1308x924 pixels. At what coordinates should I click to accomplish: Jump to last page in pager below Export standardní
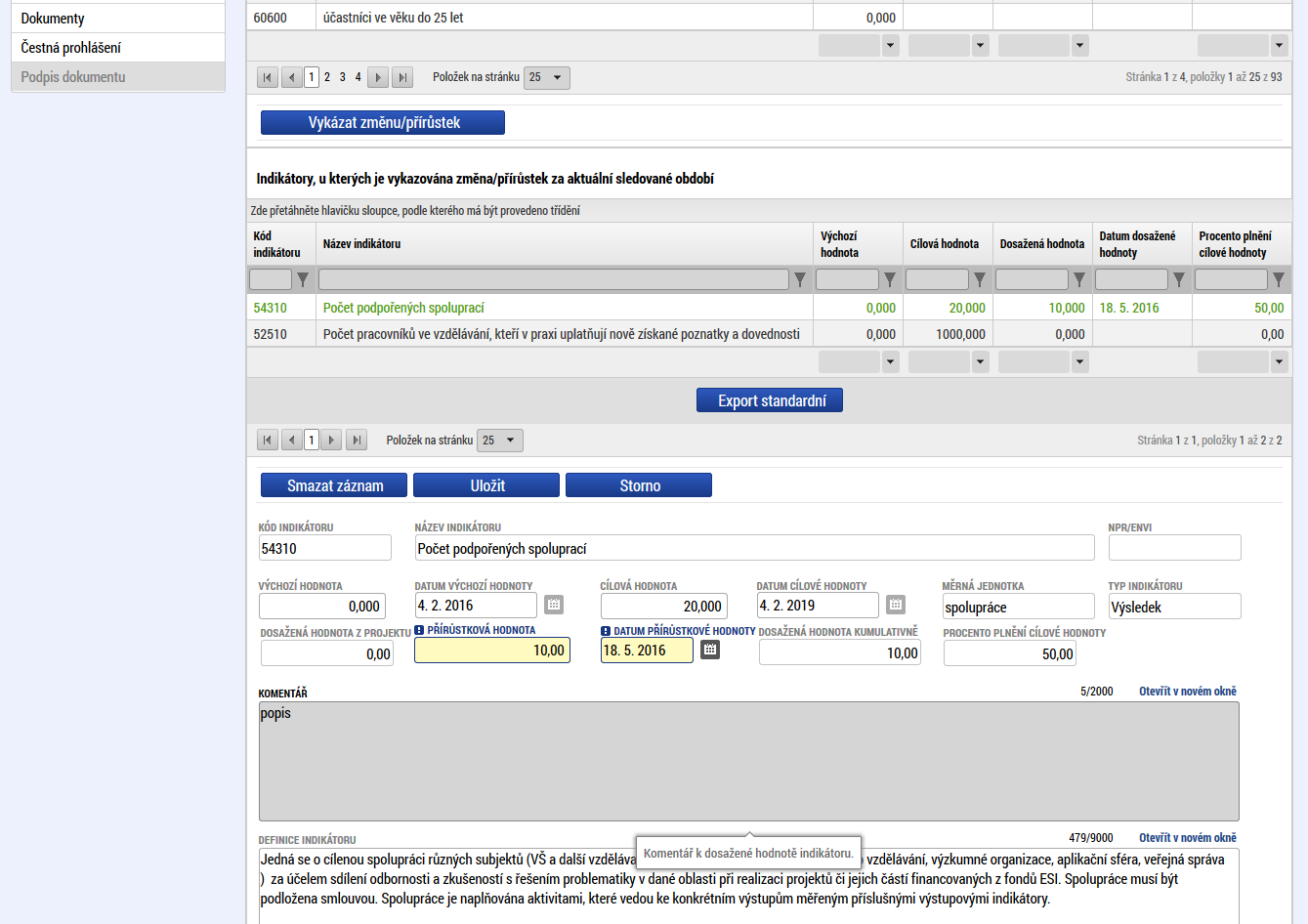pos(357,441)
